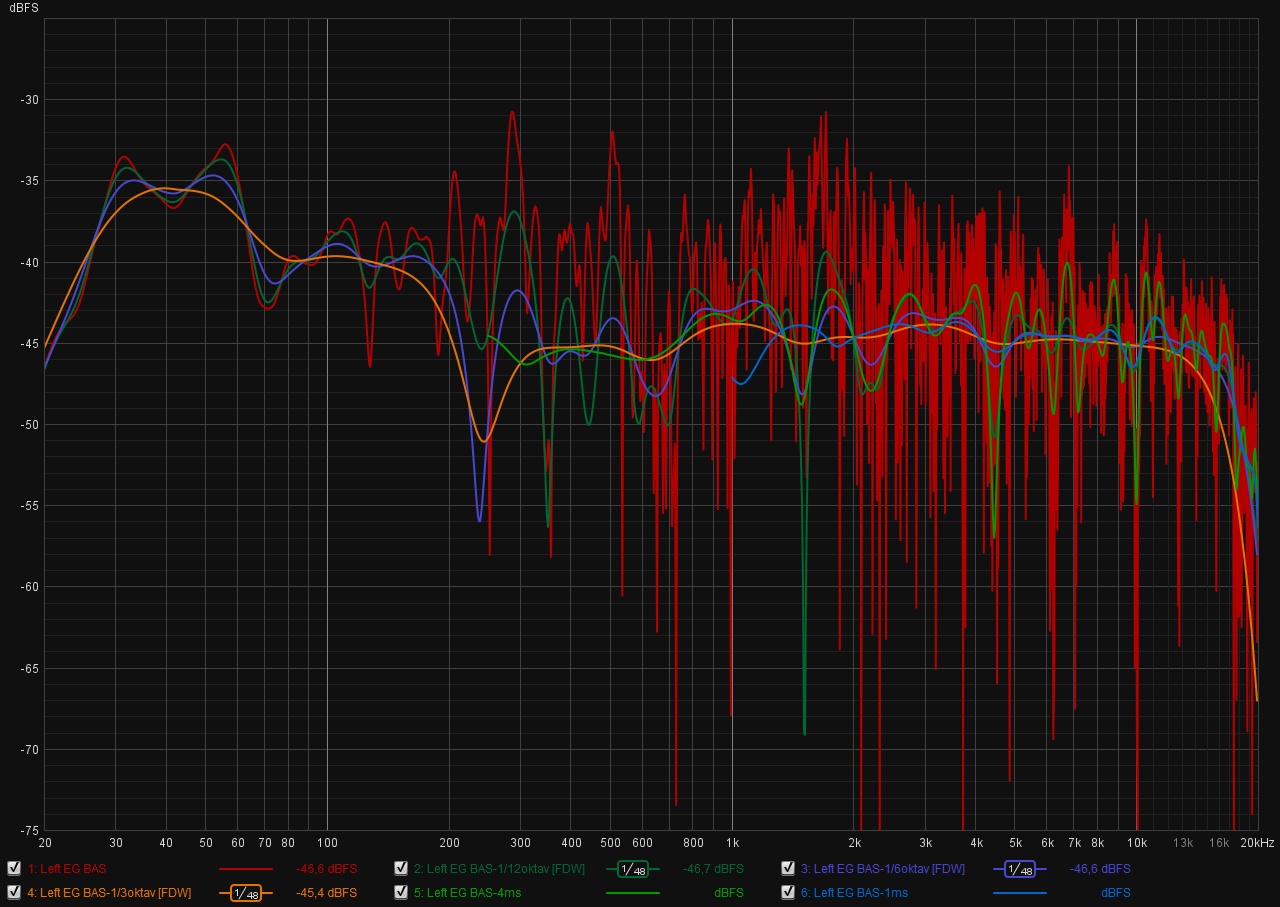Image resolution: width=1280 pixels, height=907 pixels.
Task: Toggle the 3: Left EG BAS-1/6oktav checkbox
Action: [x=788, y=868]
